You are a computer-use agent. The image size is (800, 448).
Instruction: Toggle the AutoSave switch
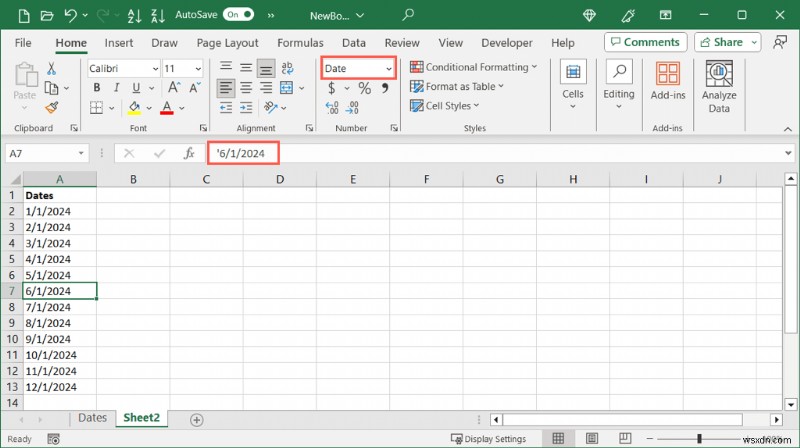click(238, 15)
